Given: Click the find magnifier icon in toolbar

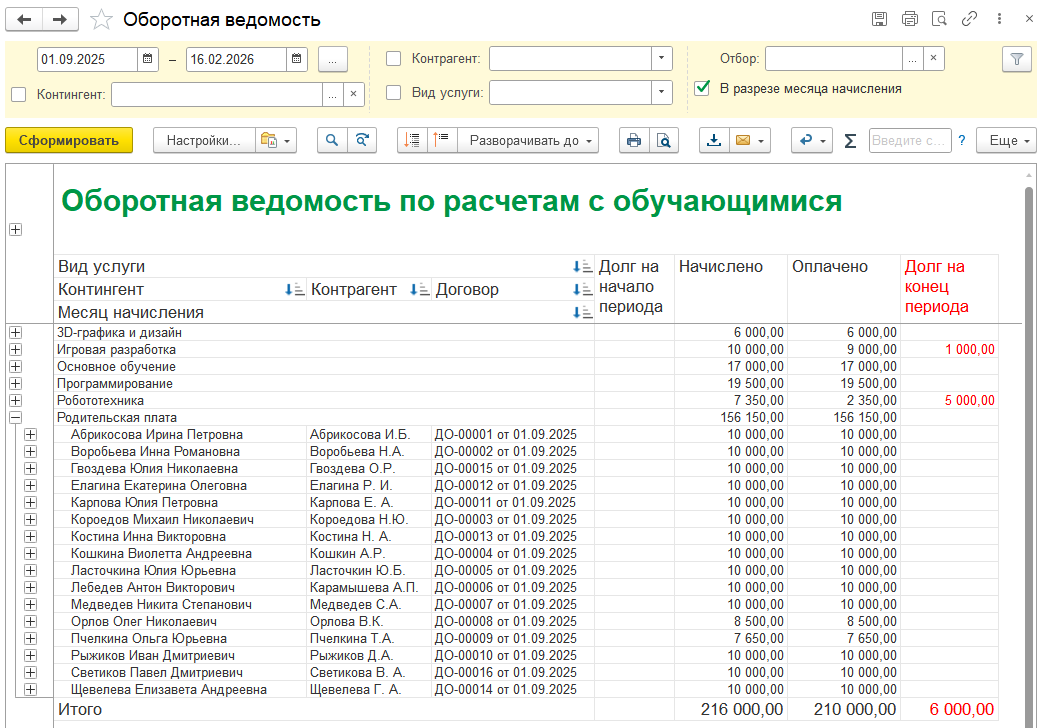Looking at the screenshot, I should coord(332,141).
